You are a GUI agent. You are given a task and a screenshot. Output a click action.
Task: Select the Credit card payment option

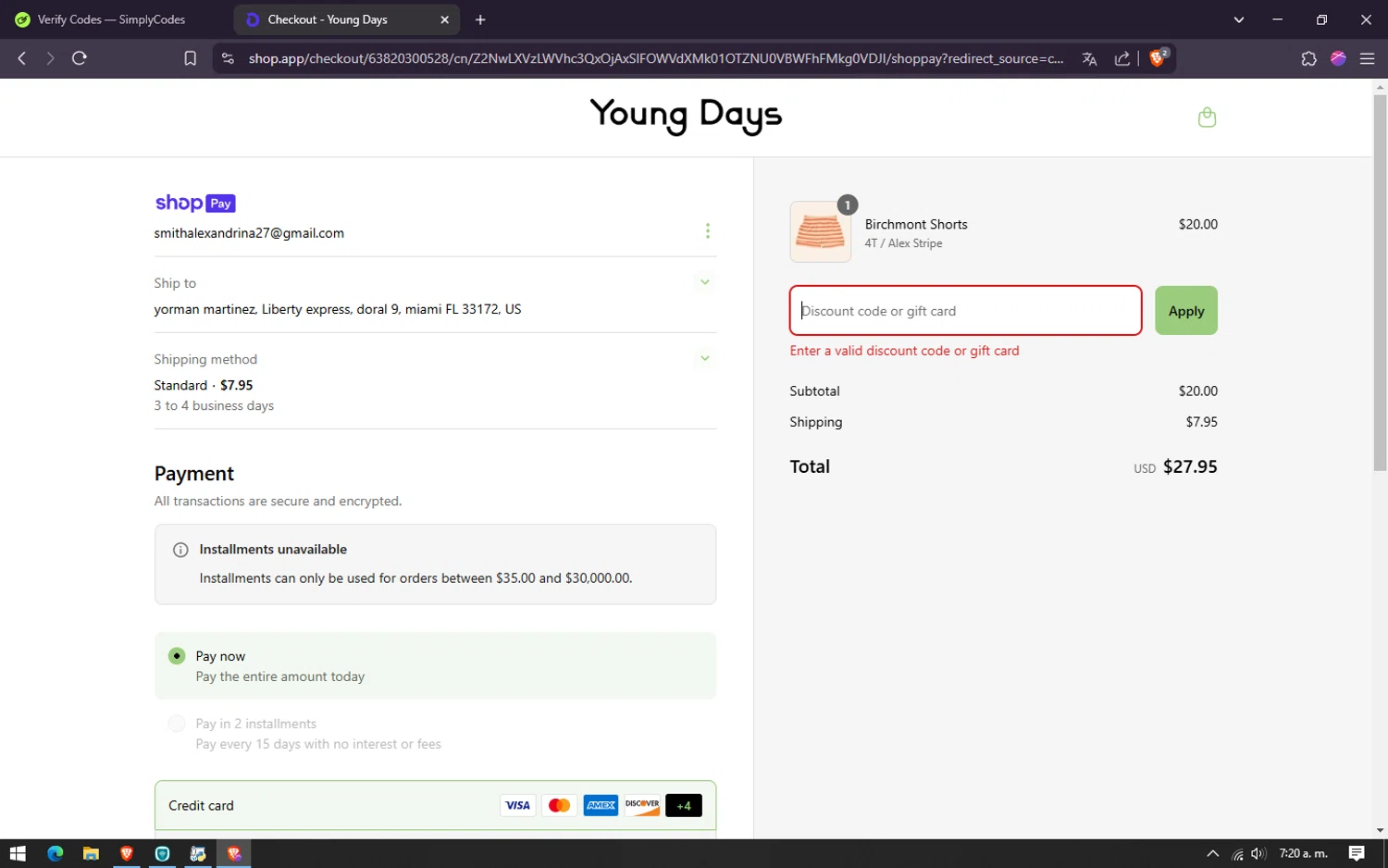pos(435,805)
